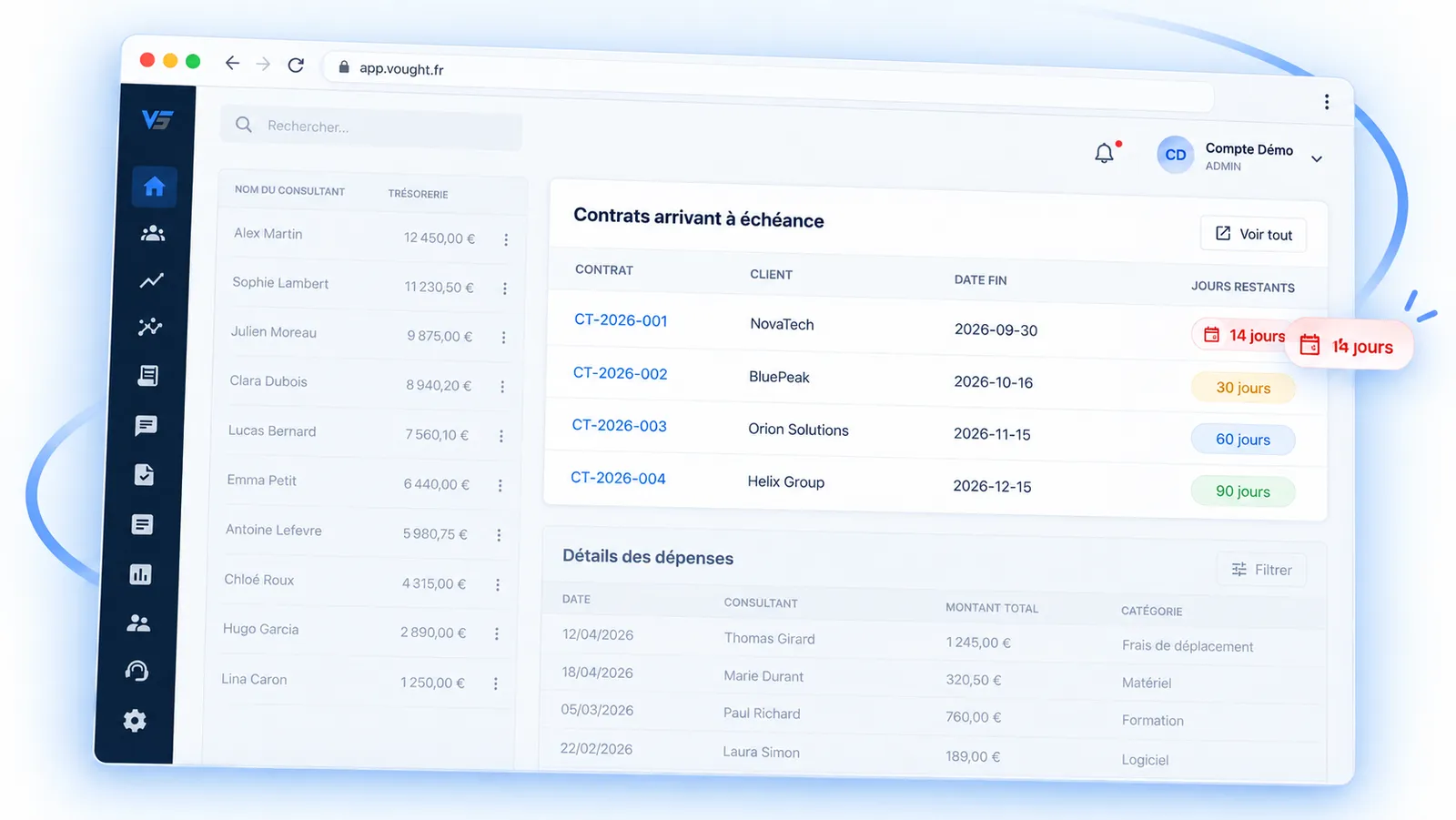Open options menu for Lina Caron row
The height and width of the screenshot is (820, 1456).
click(x=495, y=683)
